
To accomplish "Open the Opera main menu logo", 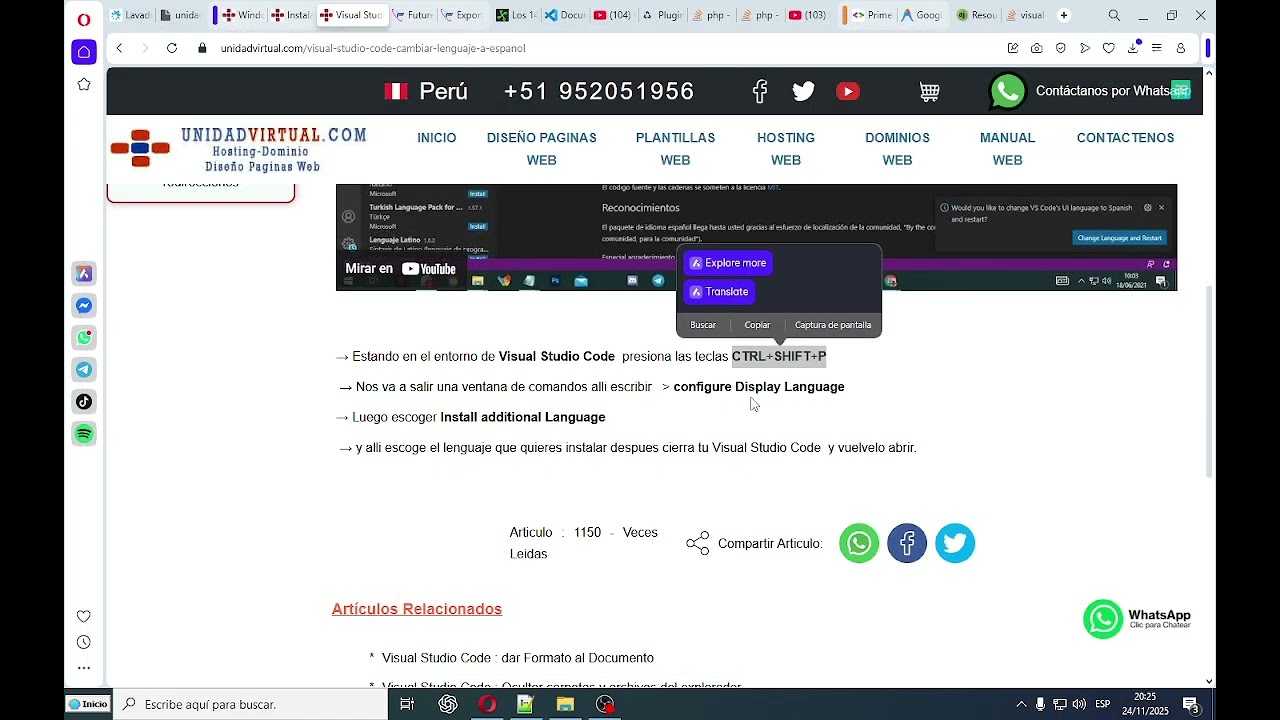I will [84, 19].
